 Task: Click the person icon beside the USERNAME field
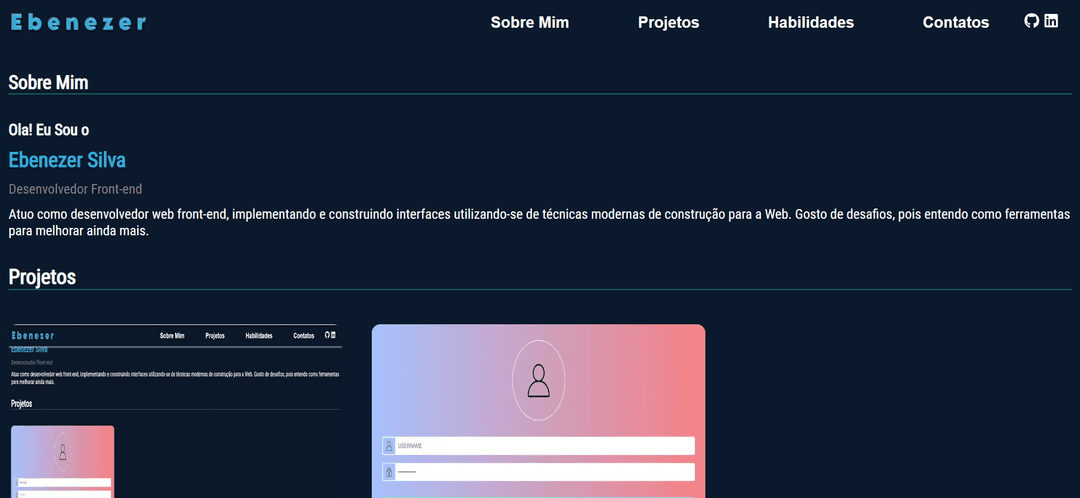pos(389,446)
